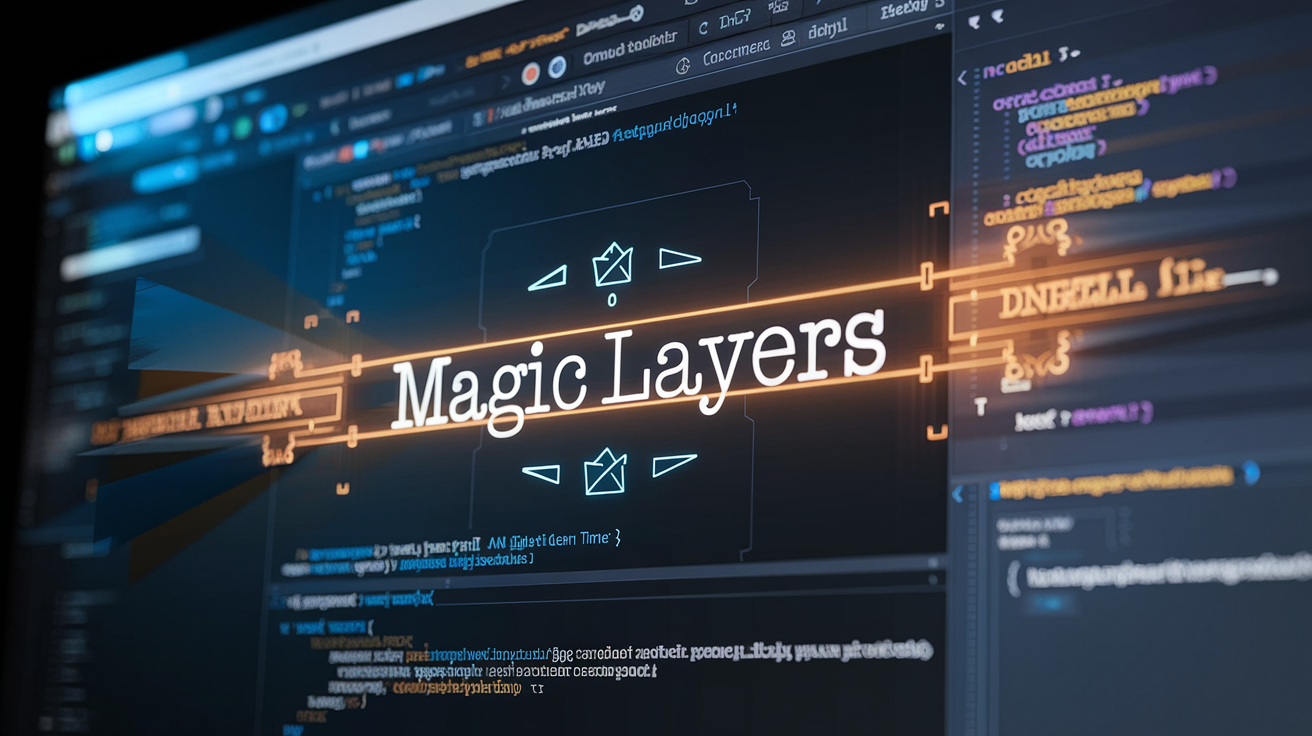Check the blue square in lower right panel
Viewport: 1312px width, 736px height.
click(x=994, y=490)
